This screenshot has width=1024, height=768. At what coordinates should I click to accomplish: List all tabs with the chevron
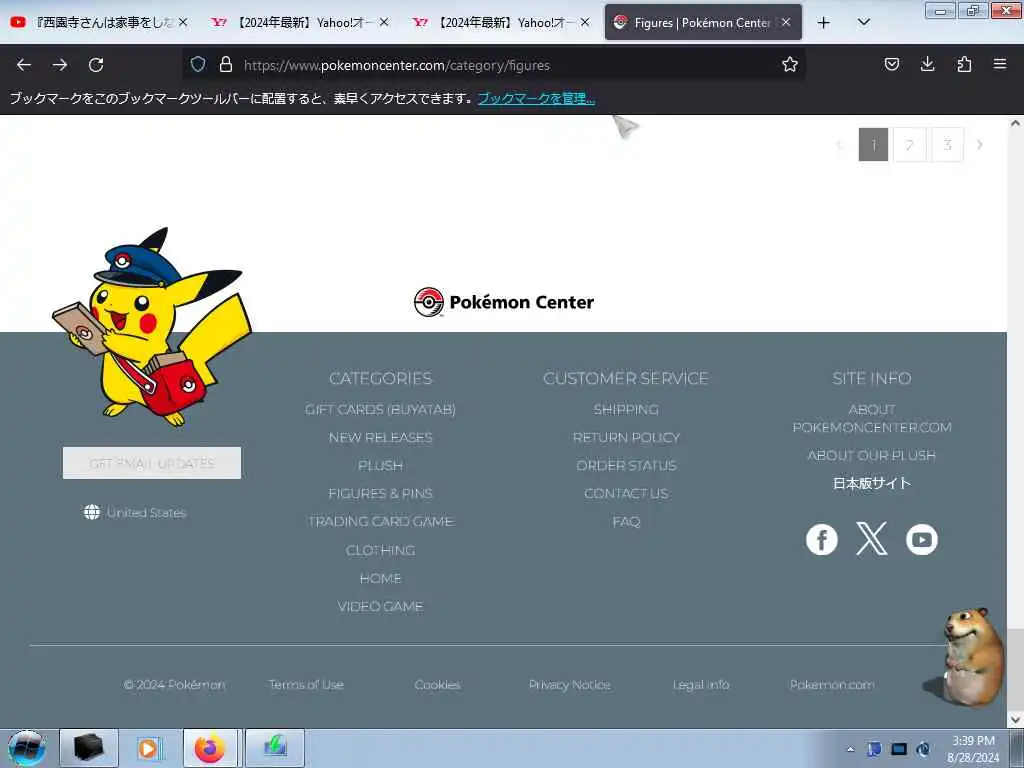[863, 23]
